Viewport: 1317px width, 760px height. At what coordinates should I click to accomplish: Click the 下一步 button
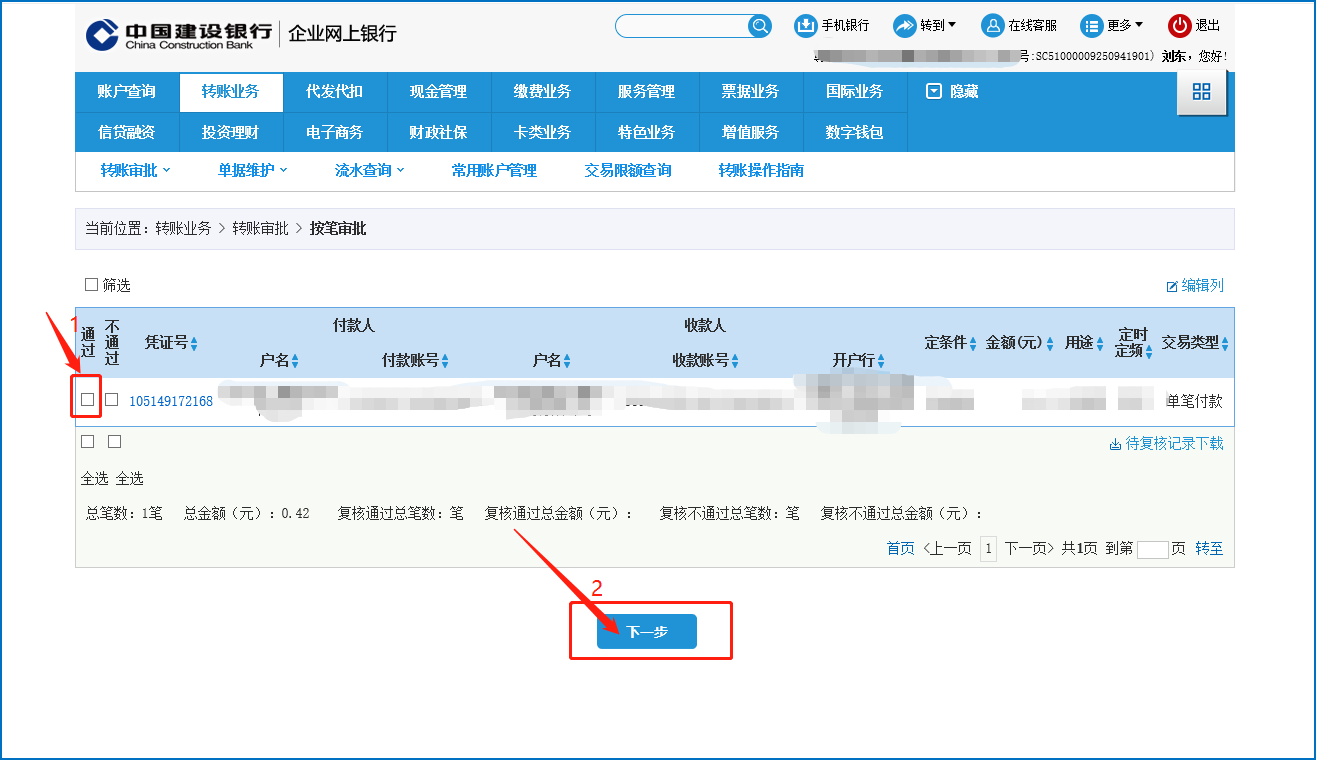[646, 632]
